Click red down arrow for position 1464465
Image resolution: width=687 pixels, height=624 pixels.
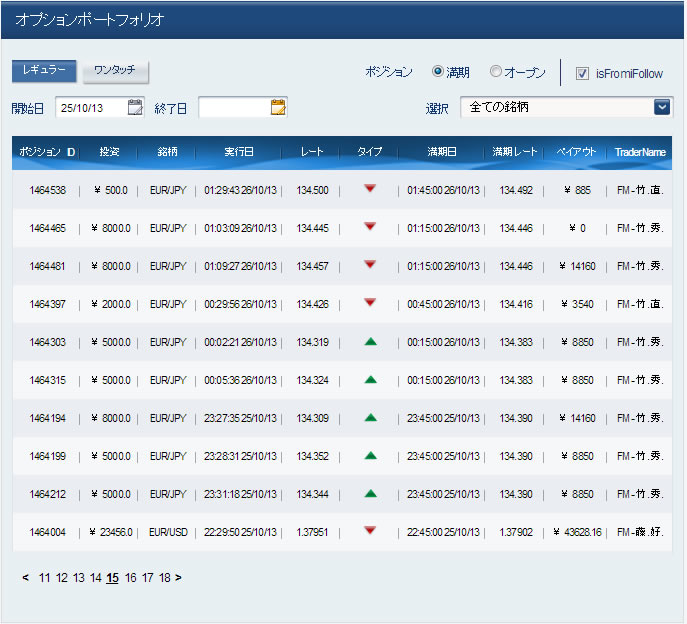click(370, 227)
